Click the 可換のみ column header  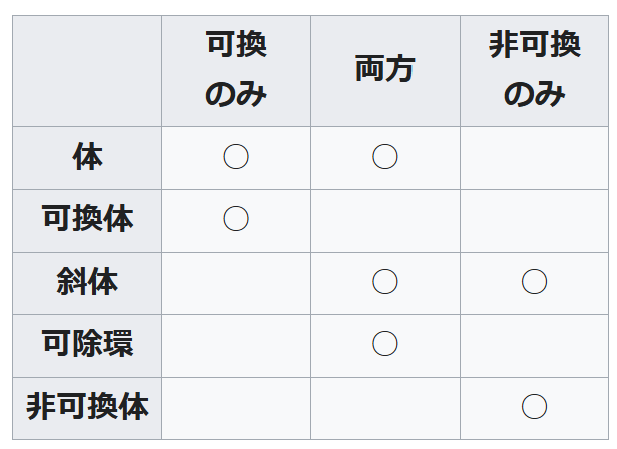click(x=236, y=70)
